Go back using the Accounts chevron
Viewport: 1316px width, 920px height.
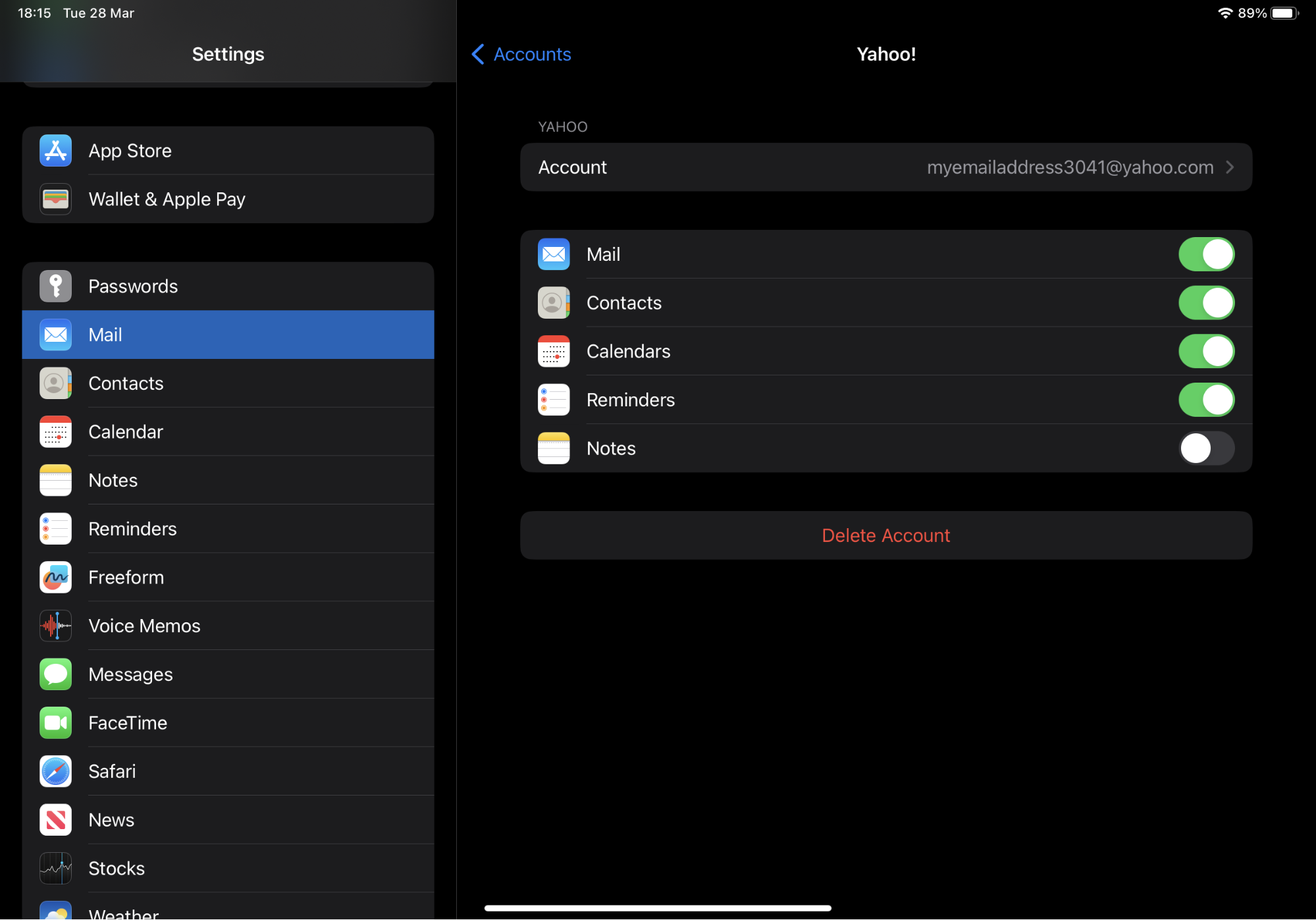point(478,54)
